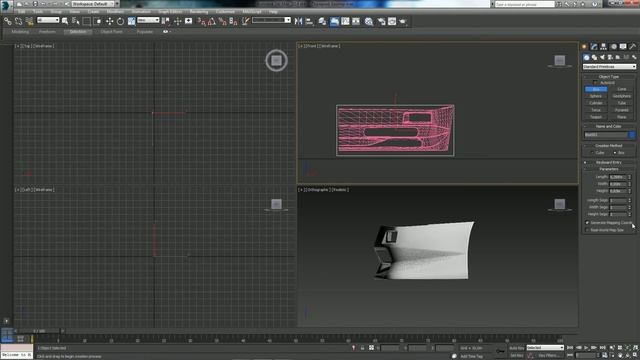
Task: Toggle the 3D Snaps icon
Action: 202,21
